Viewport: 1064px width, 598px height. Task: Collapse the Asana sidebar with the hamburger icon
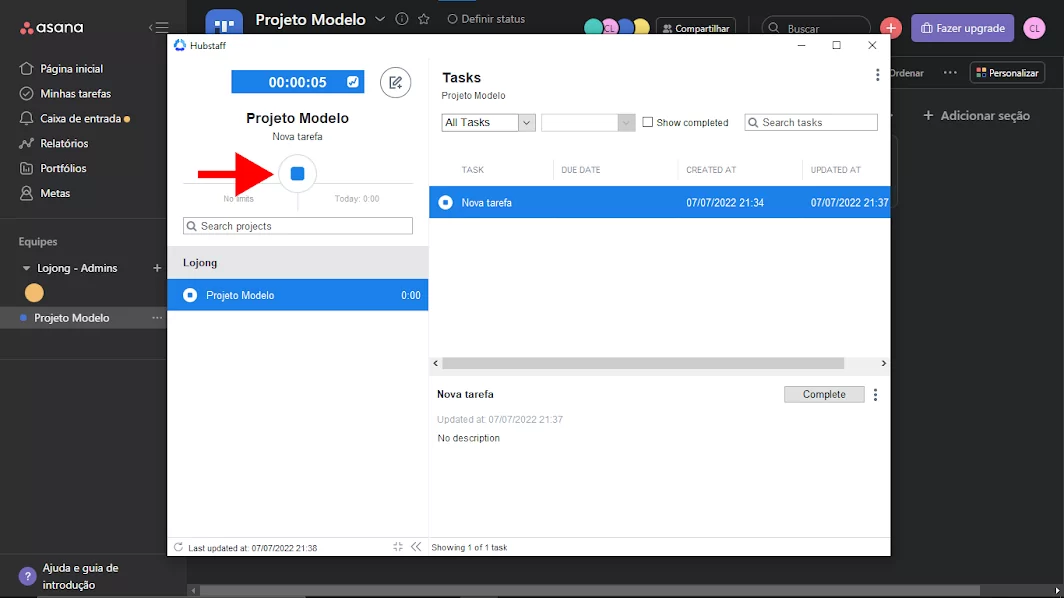pos(159,28)
